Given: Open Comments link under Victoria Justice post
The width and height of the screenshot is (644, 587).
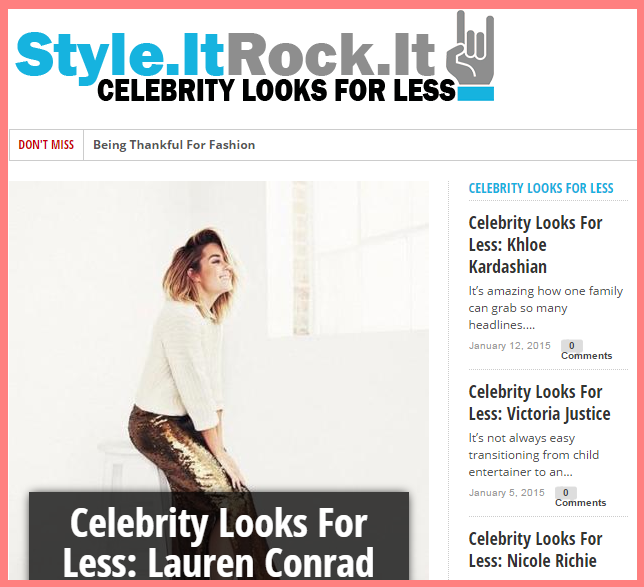Looking at the screenshot, I should 581,503.
